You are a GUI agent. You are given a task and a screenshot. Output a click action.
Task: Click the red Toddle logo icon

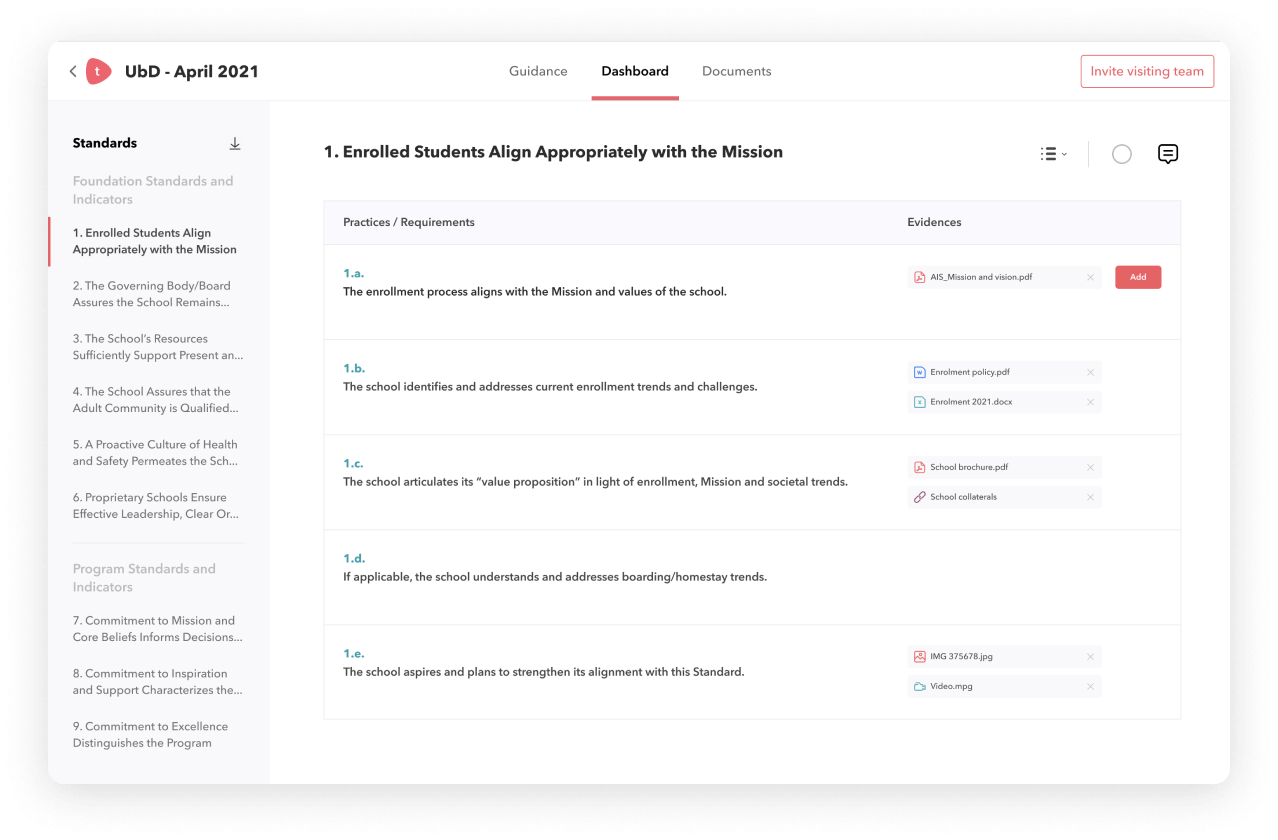pos(98,71)
